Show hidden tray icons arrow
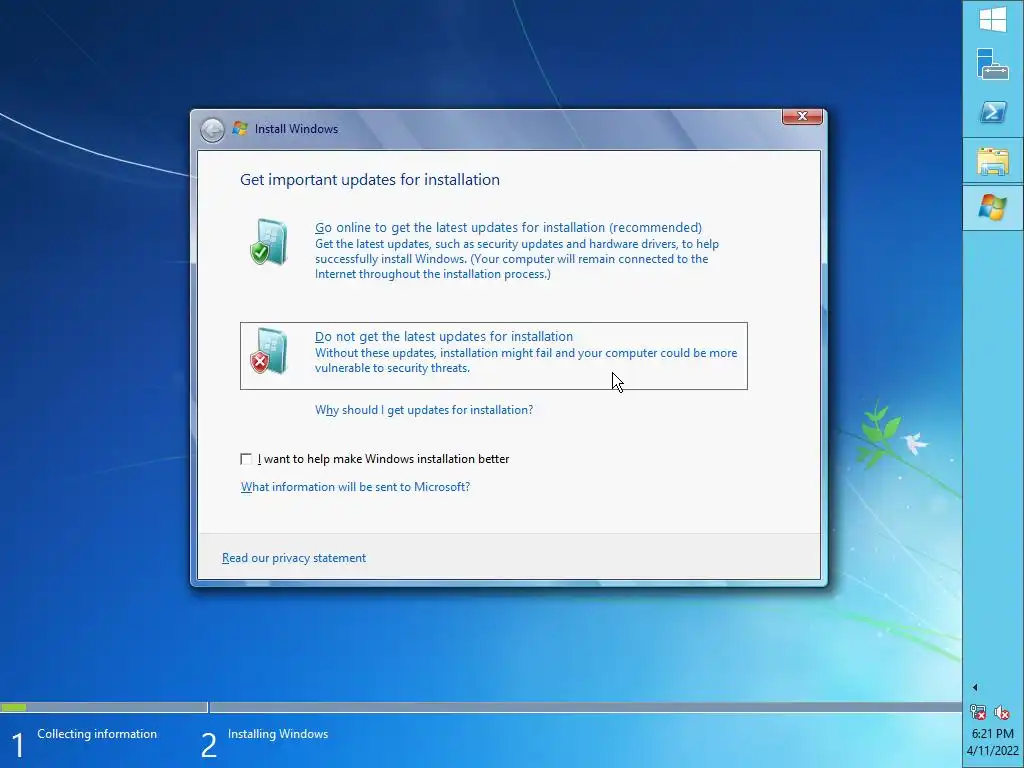Screen dimensions: 1024x768 (x=974, y=687)
